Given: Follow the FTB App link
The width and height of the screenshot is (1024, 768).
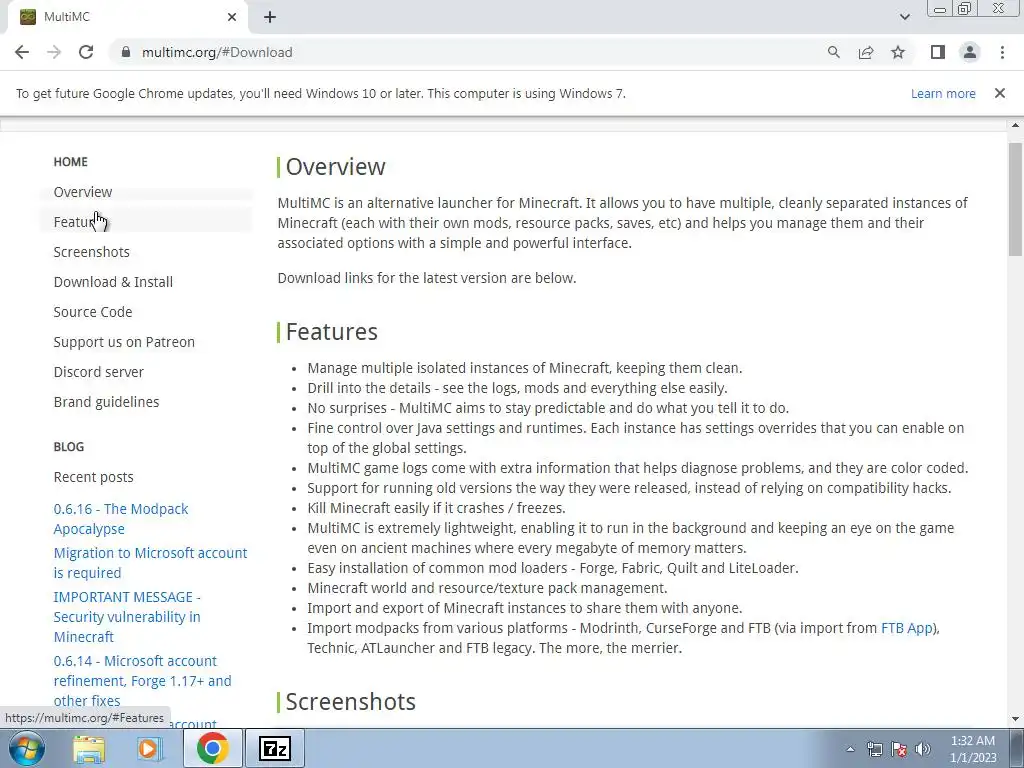Looking at the screenshot, I should [x=906, y=628].
